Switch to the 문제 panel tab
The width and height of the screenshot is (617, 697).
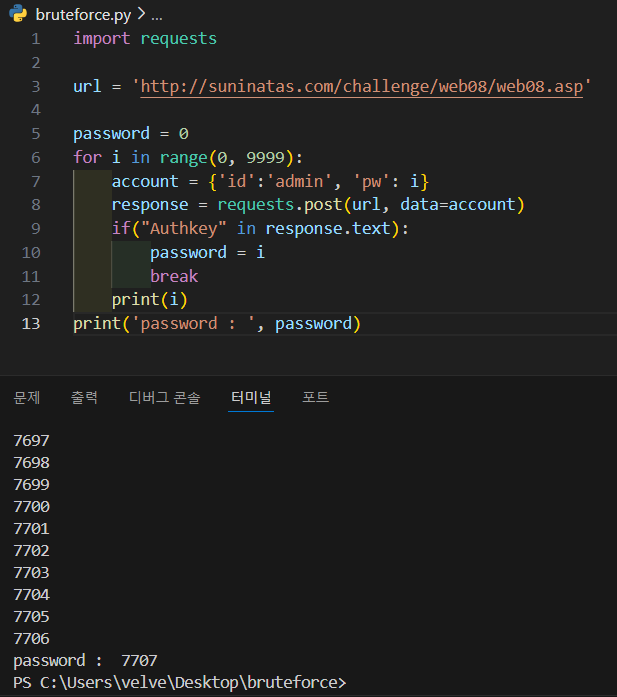pos(27,397)
